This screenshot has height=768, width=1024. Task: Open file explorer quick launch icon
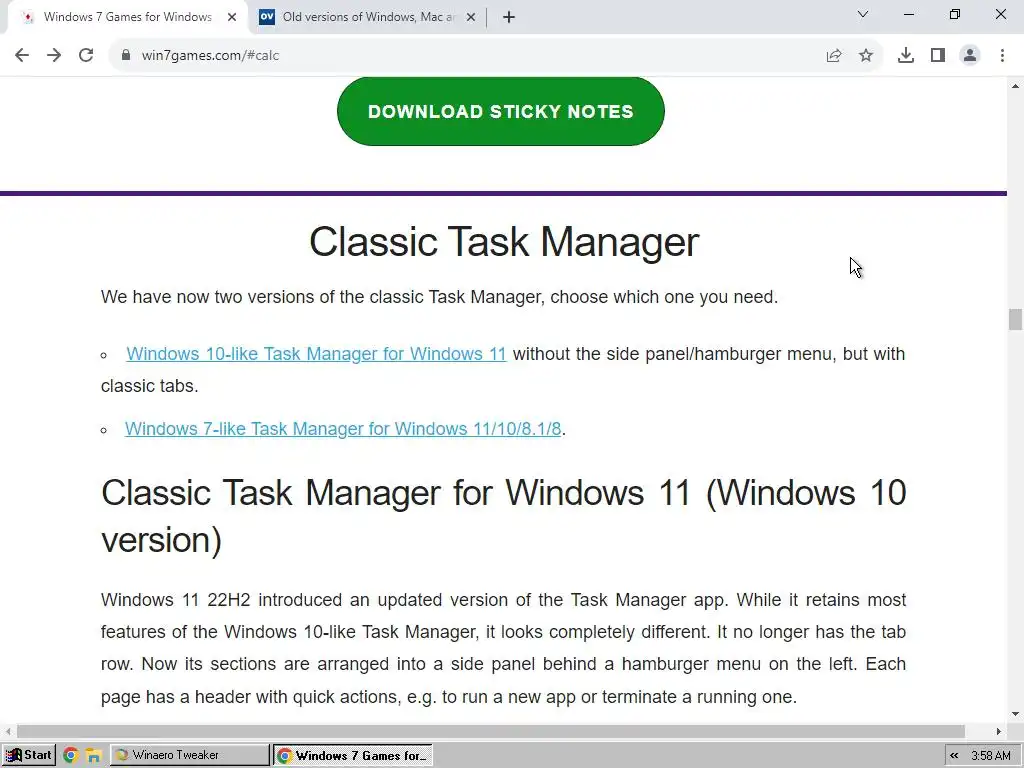[x=93, y=756]
